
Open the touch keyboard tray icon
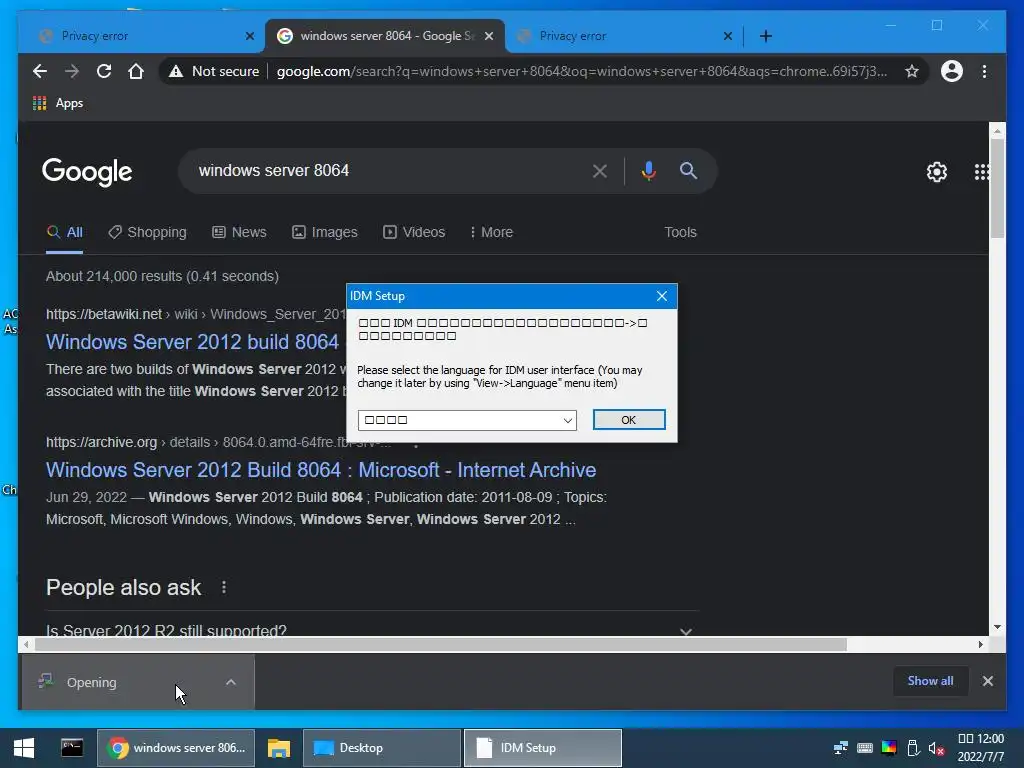click(865, 748)
